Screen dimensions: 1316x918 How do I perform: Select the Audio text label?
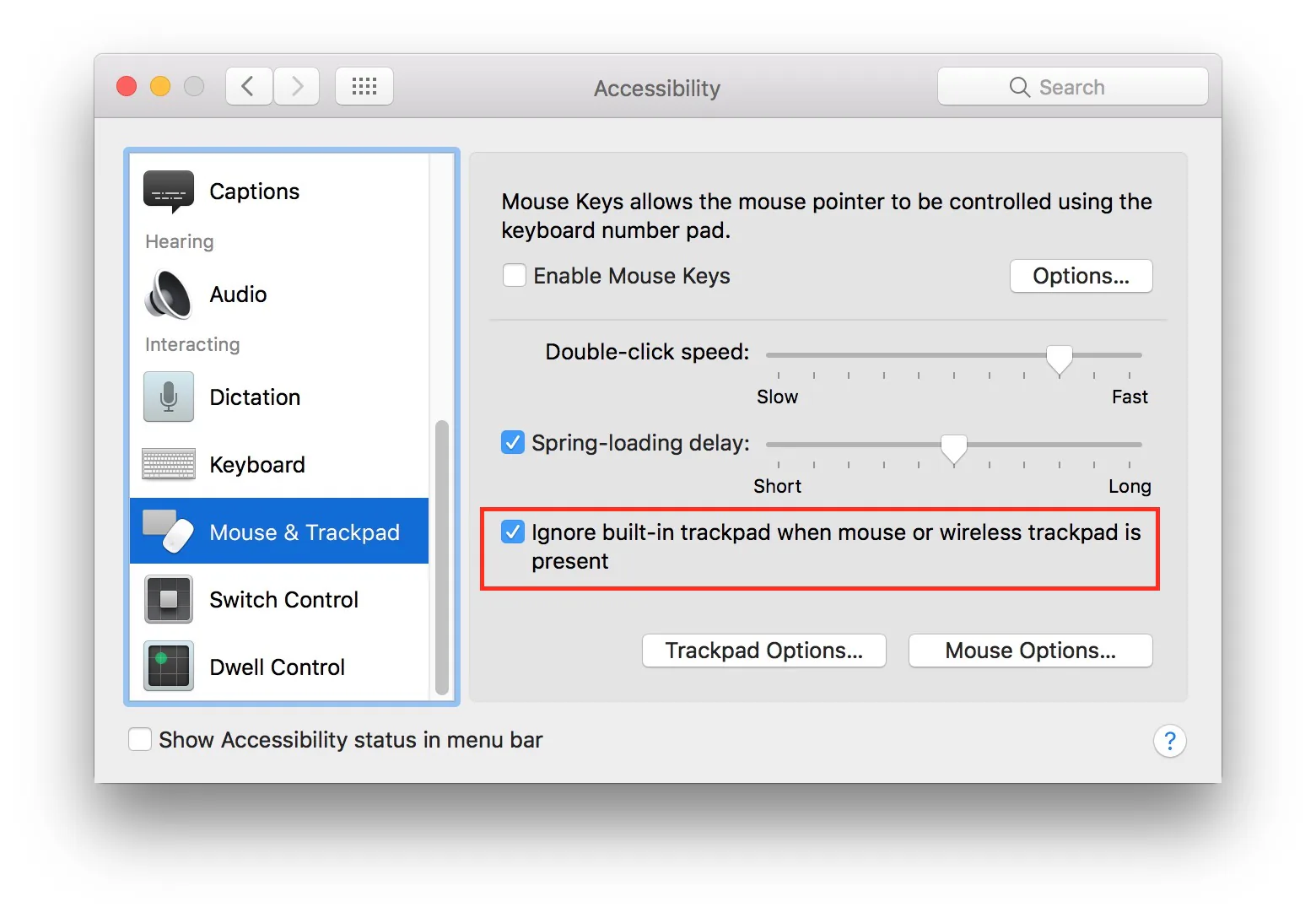238,294
